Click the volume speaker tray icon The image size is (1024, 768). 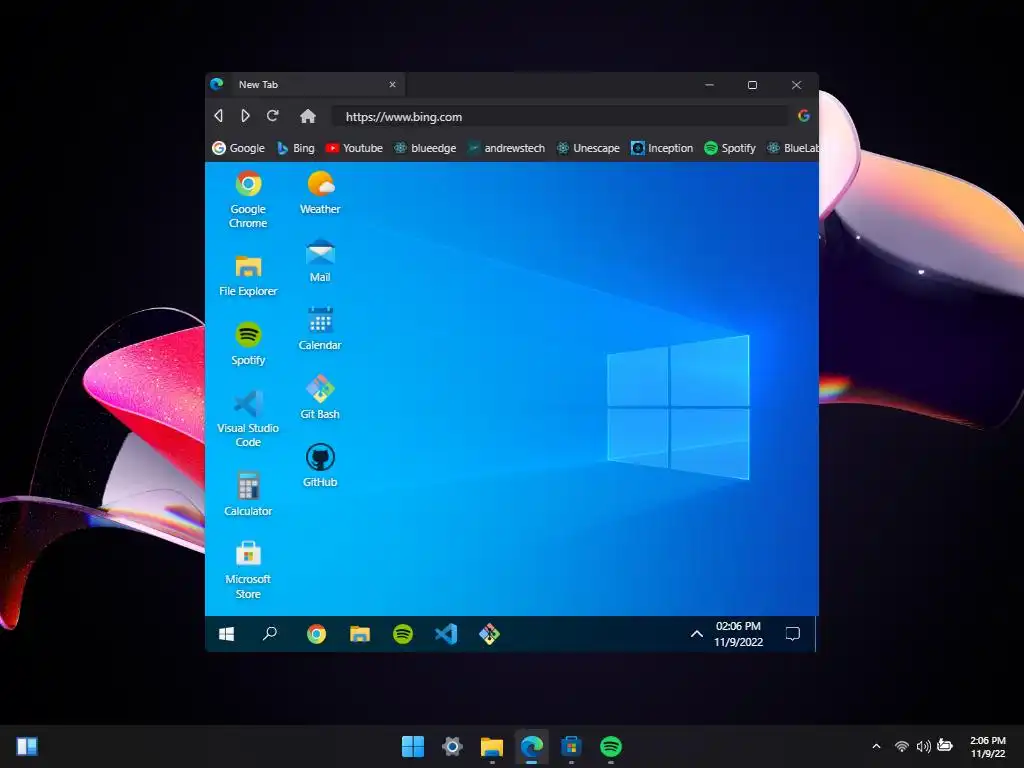tap(923, 746)
